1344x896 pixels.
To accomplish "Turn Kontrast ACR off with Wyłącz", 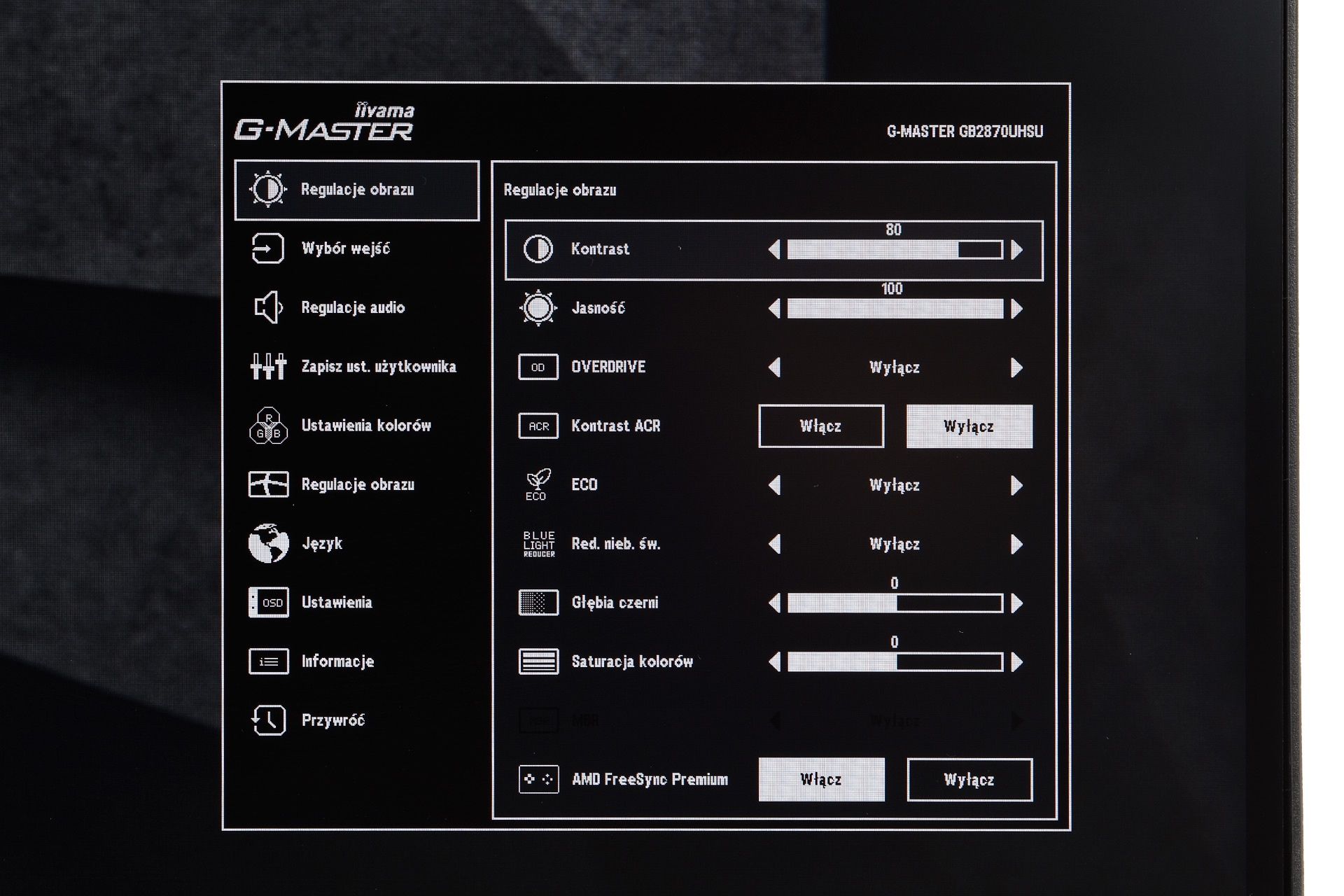I will point(969,426).
